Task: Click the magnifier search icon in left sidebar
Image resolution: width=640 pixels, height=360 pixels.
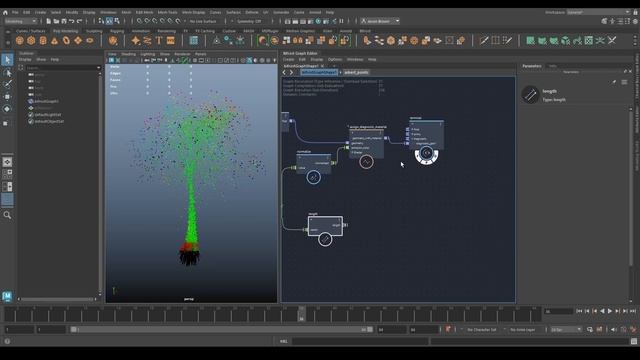Action: pyautogui.click(x=7, y=215)
